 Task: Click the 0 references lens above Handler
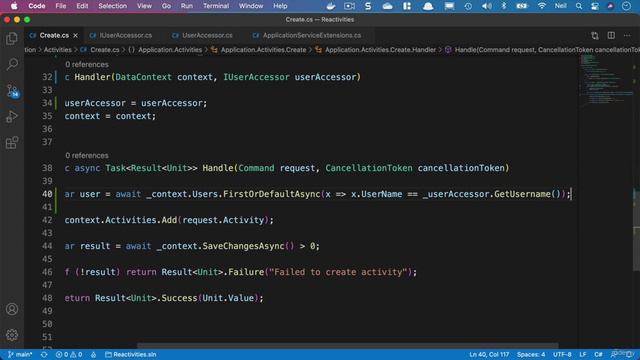click(87, 64)
